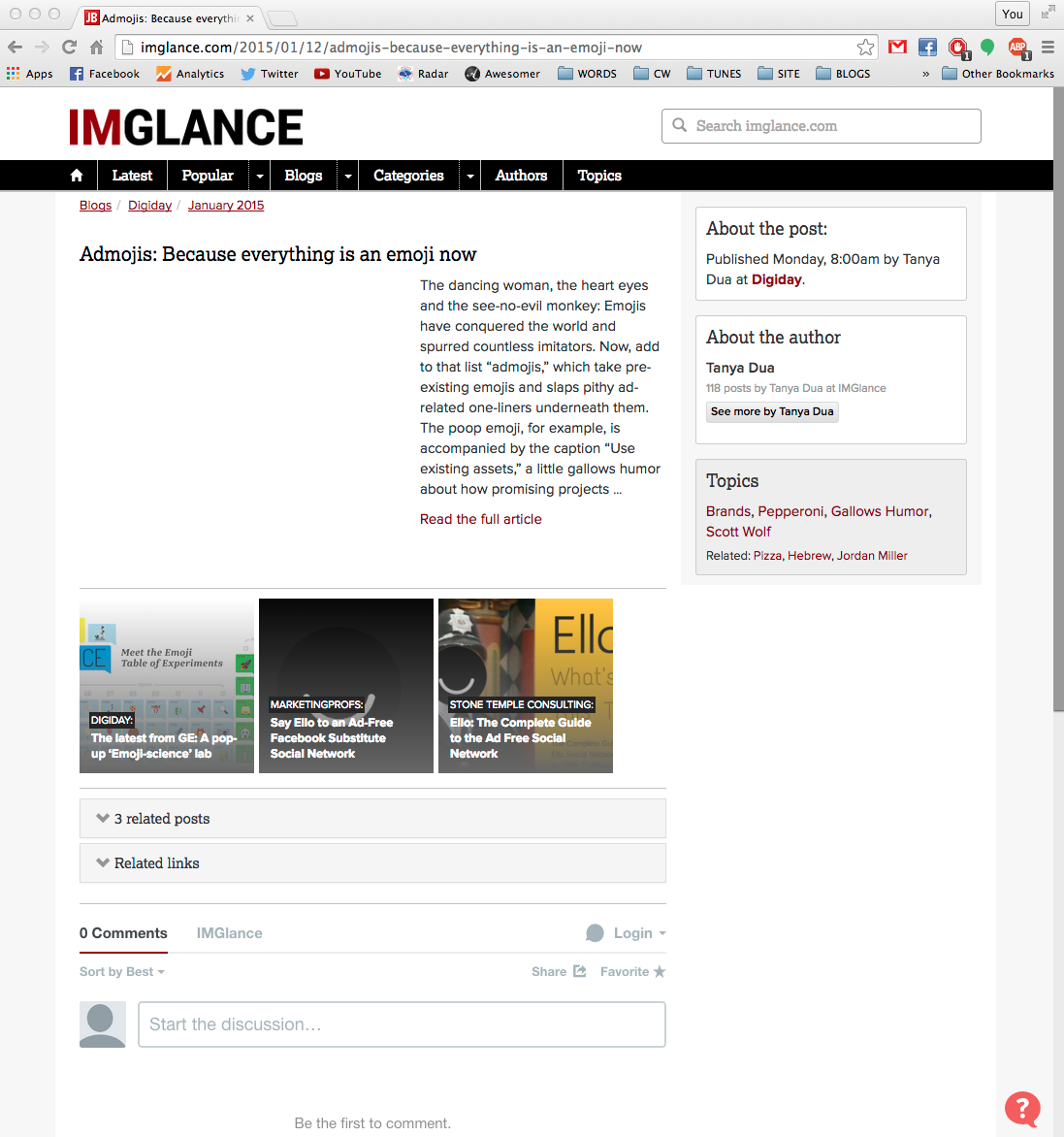Screen dimensions: 1064x1137
Task: Open the Sort by Best dropdown
Action: point(122,972)
